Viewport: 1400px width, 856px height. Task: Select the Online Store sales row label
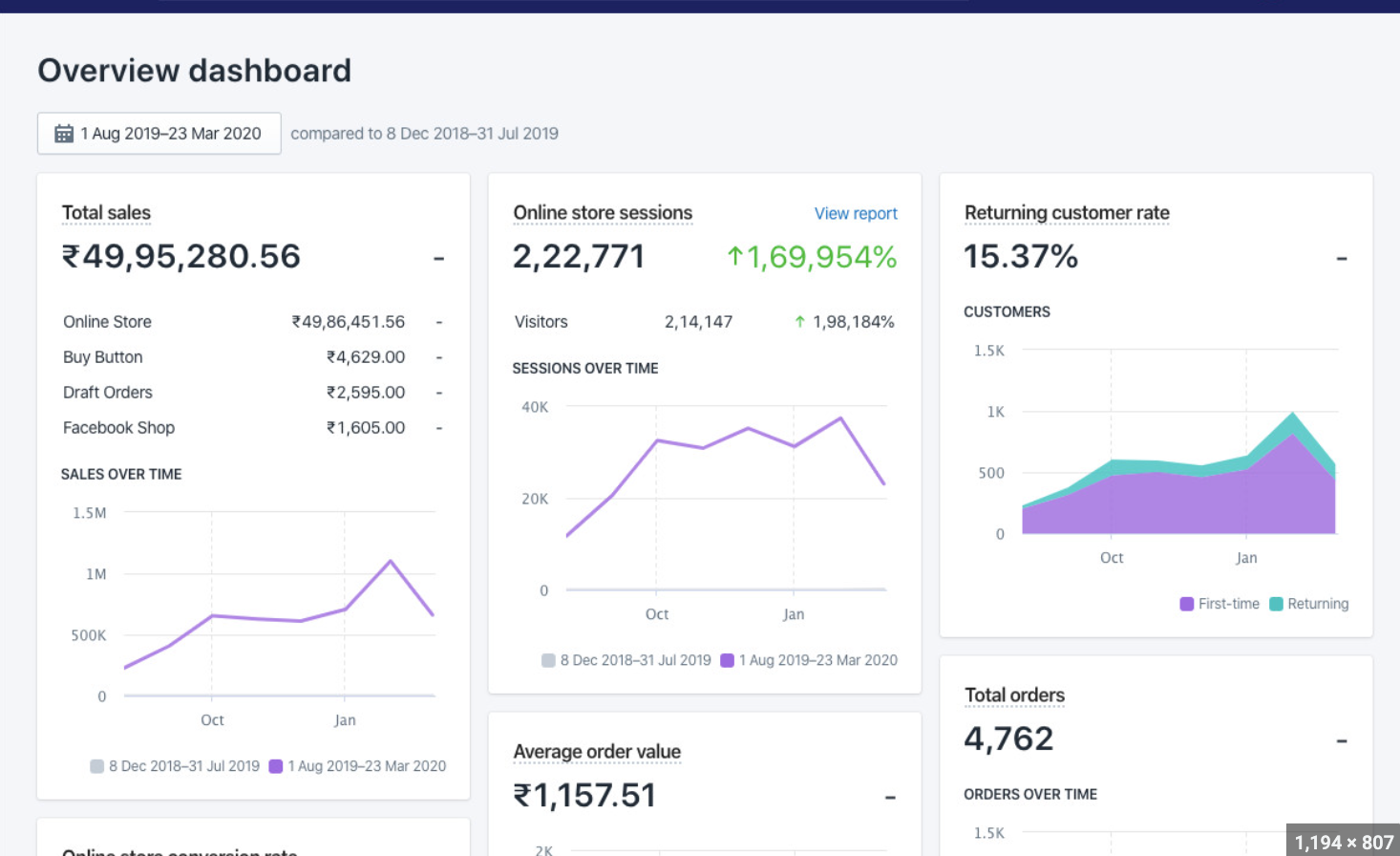pyautogui.click(x=107, y=322)
